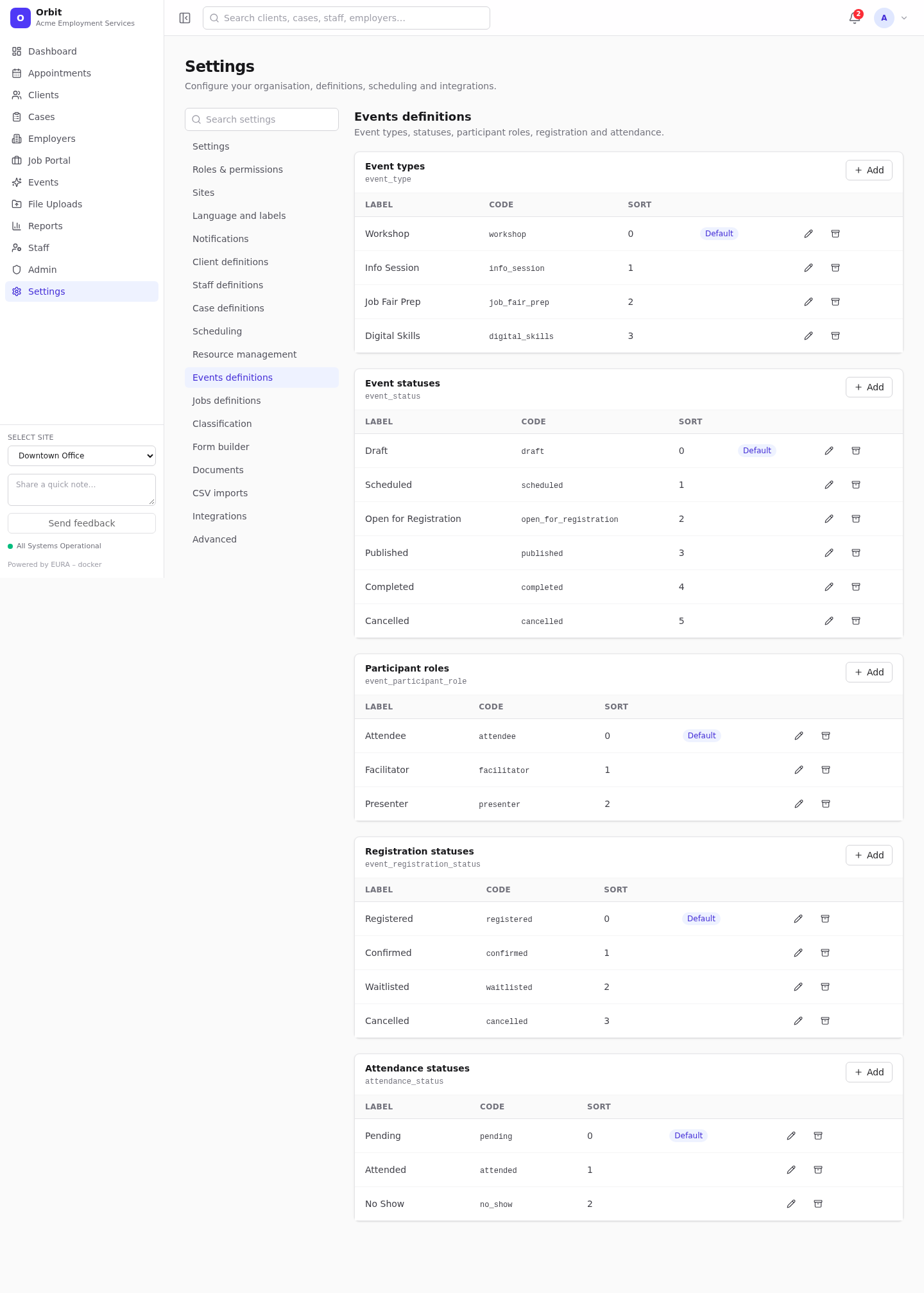Archive the Digital Skills event type

point(835,336)
